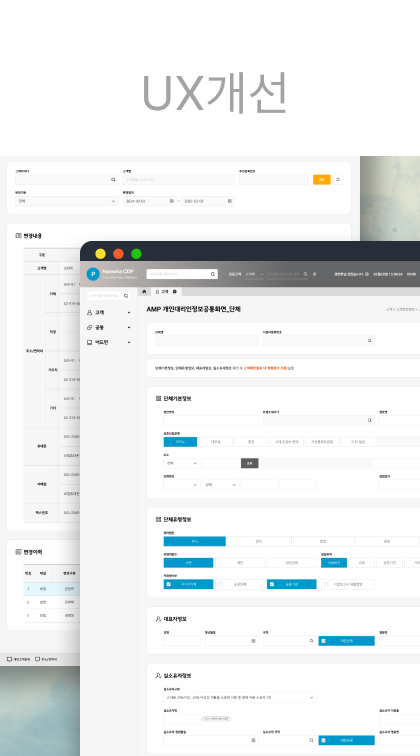Image resolution: width=420 pixels, height=756 pixels.
Task: Open the second phone number dropdown
Action: click(x=221, y=485)
